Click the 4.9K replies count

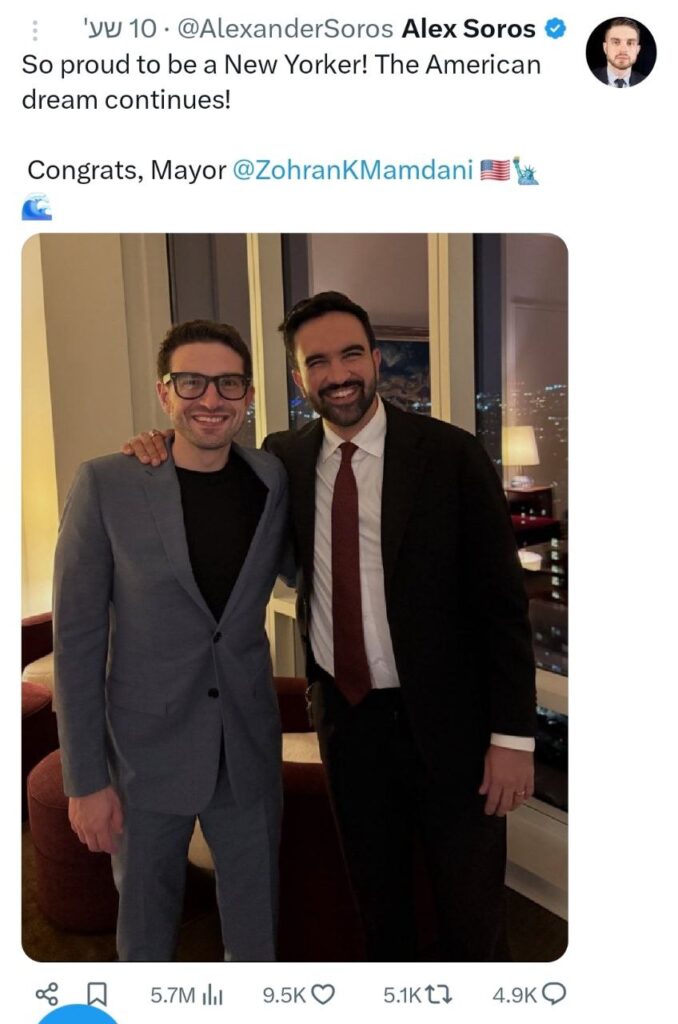[515, 995]
